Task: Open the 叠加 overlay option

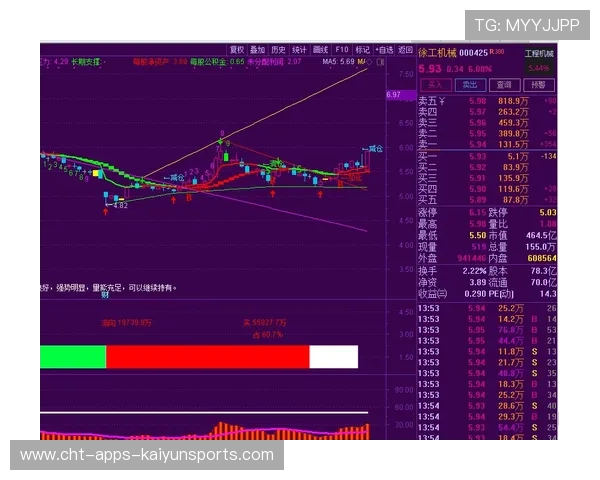Action: (258, 48)
